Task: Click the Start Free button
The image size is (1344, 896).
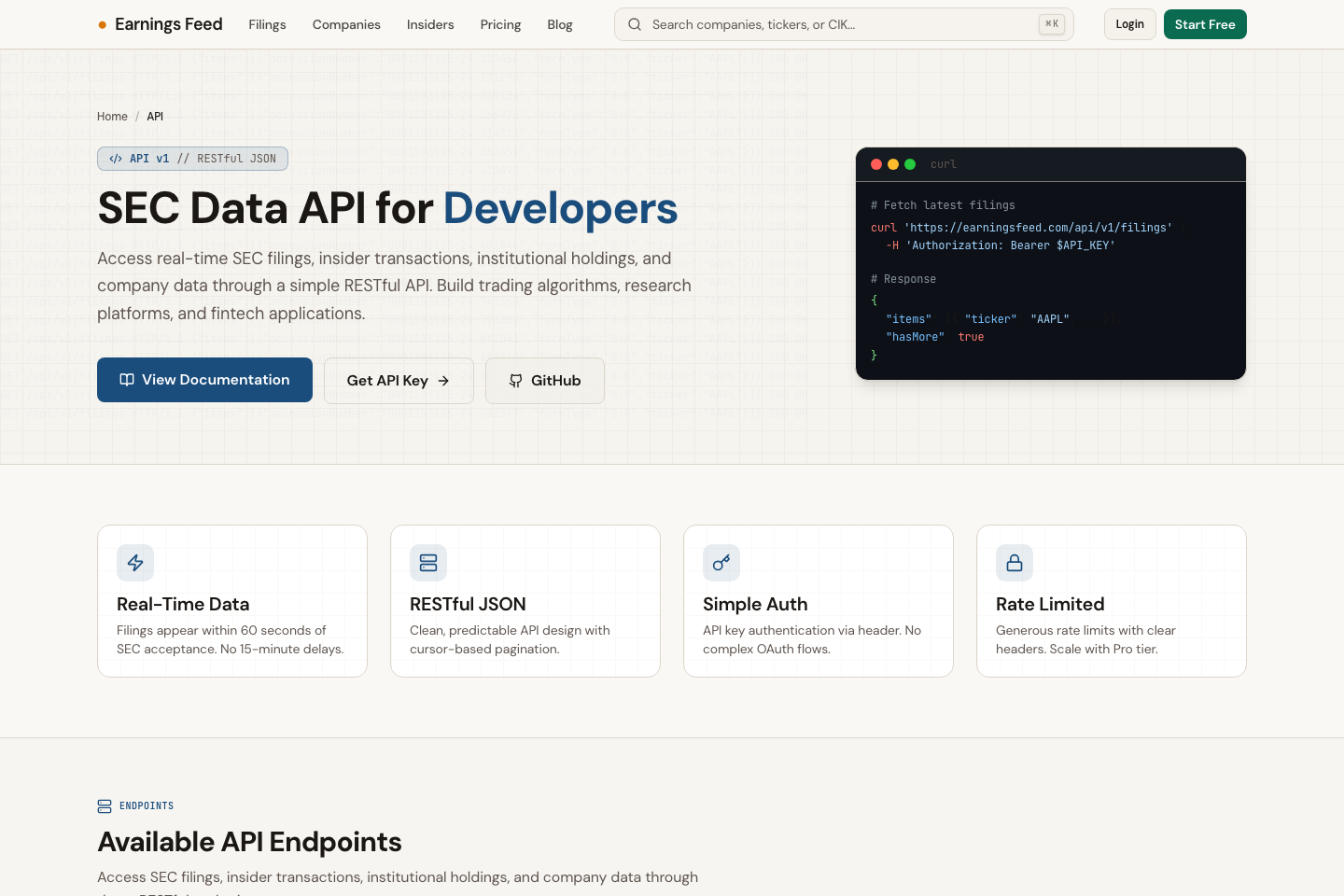Action: (1205, 24)
